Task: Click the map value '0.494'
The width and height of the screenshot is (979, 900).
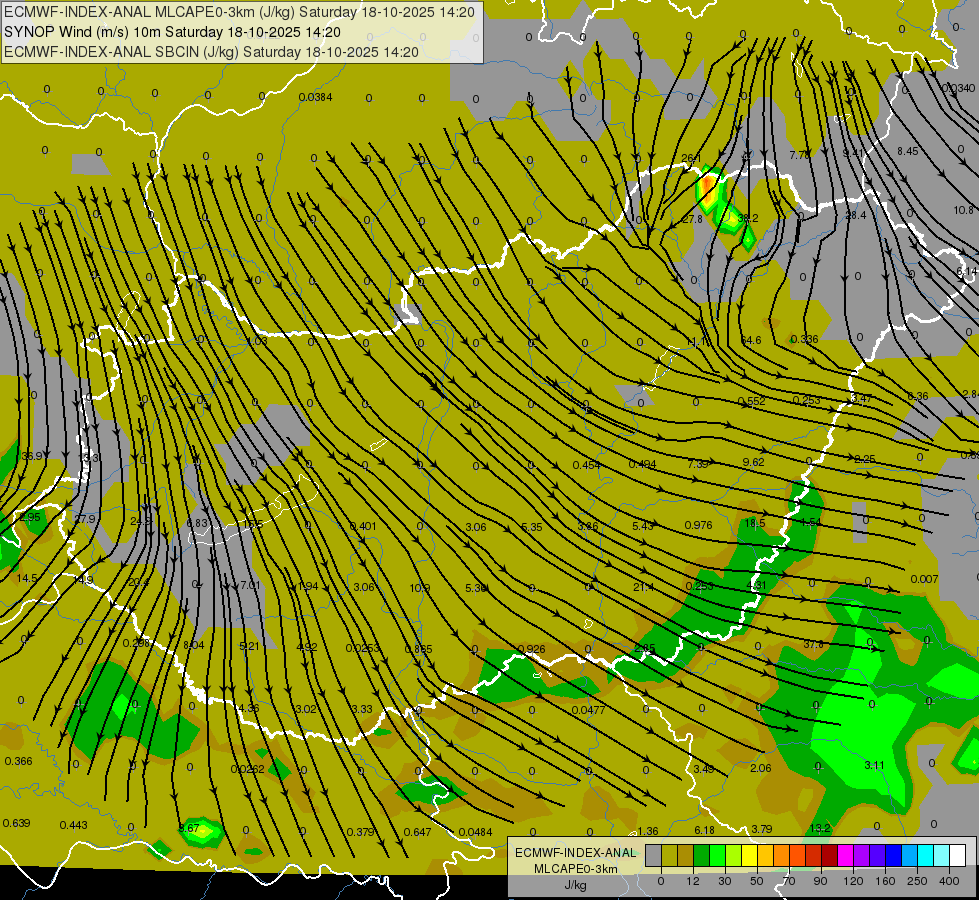Action: pos(642,464)
